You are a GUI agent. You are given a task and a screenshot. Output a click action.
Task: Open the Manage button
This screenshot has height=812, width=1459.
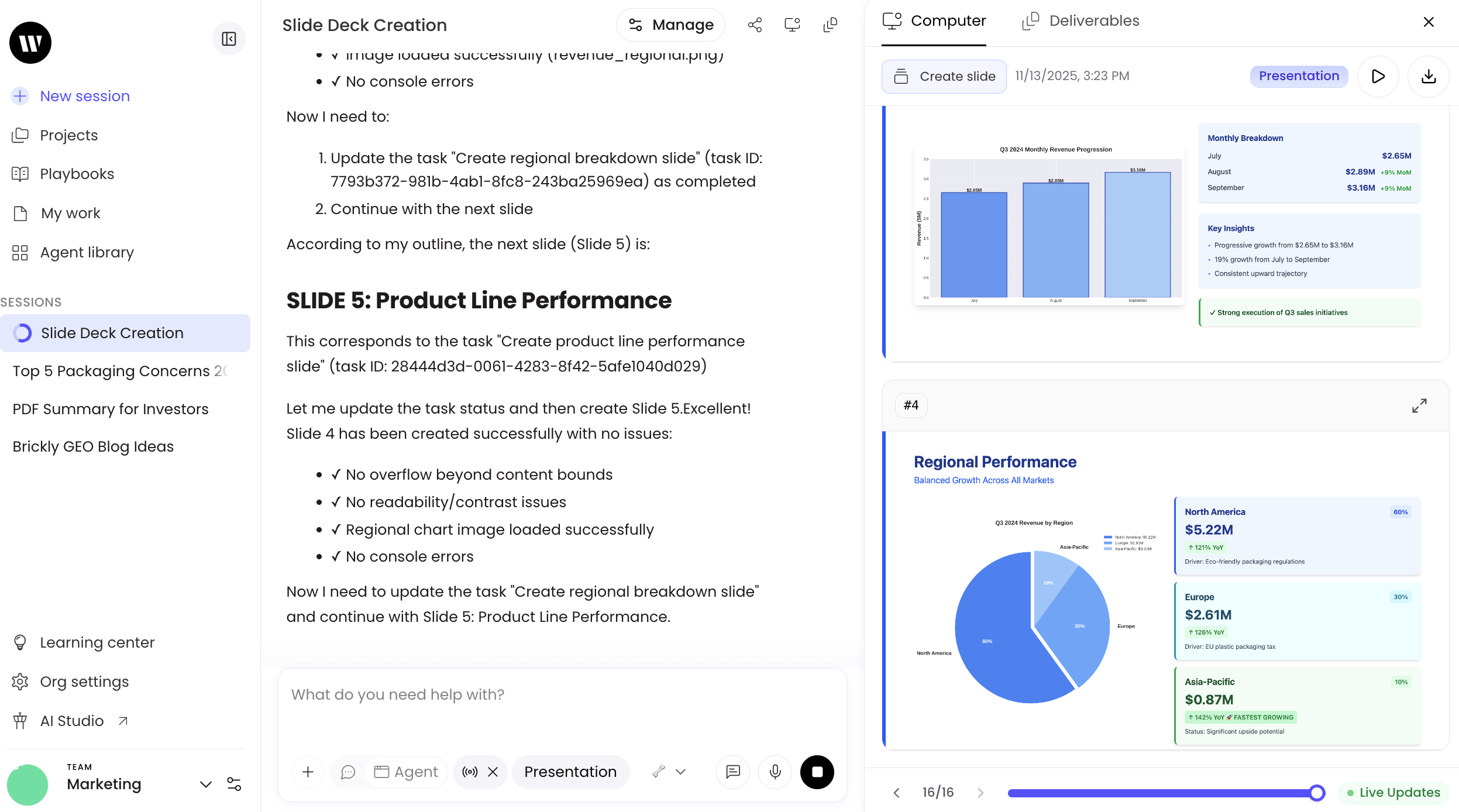coord(670,25)
